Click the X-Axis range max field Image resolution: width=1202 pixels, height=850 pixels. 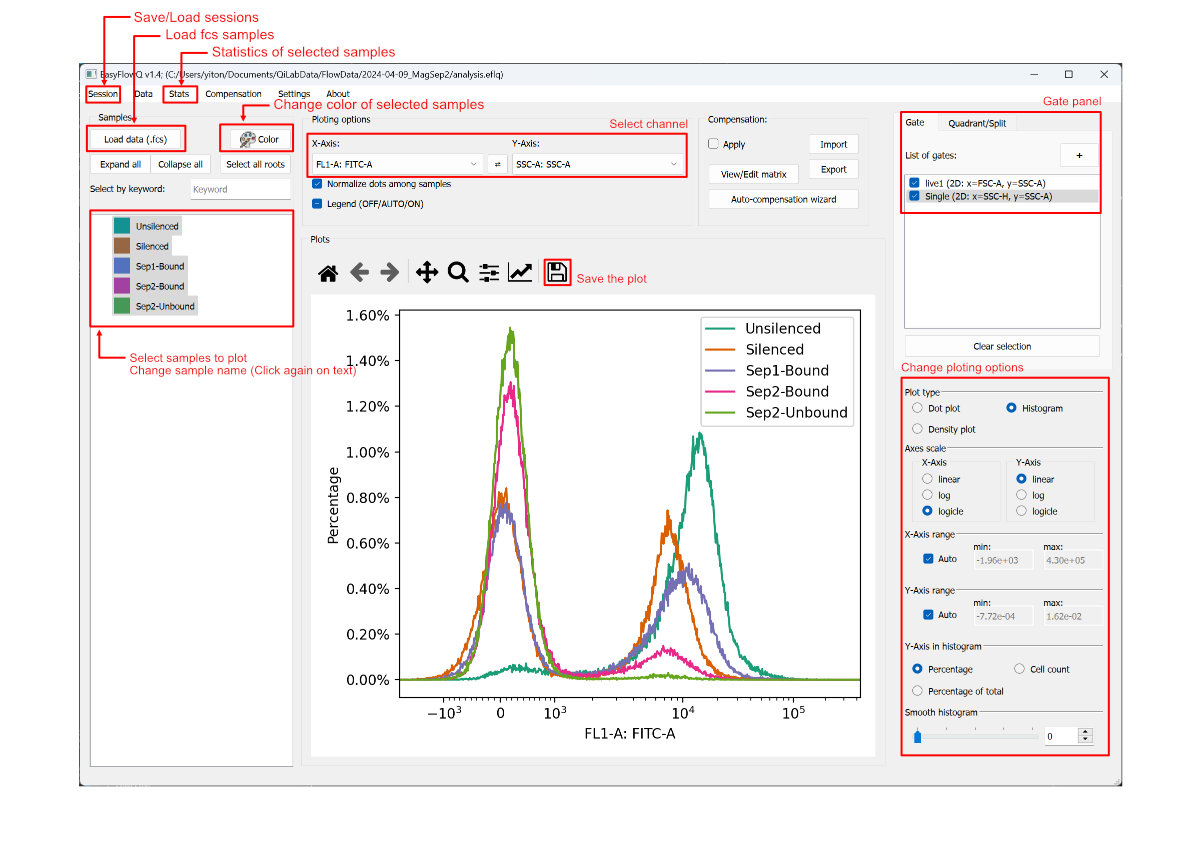1072,560
